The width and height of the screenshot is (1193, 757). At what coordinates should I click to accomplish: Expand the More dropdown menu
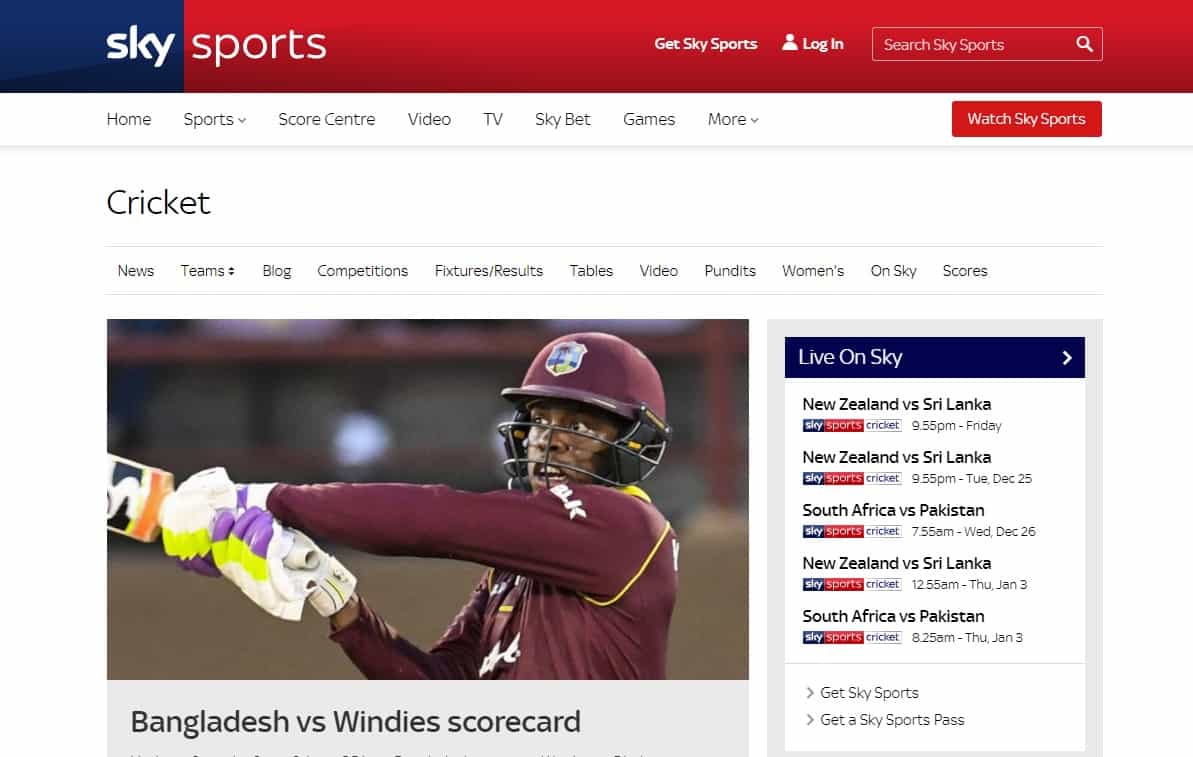[733, 119]
